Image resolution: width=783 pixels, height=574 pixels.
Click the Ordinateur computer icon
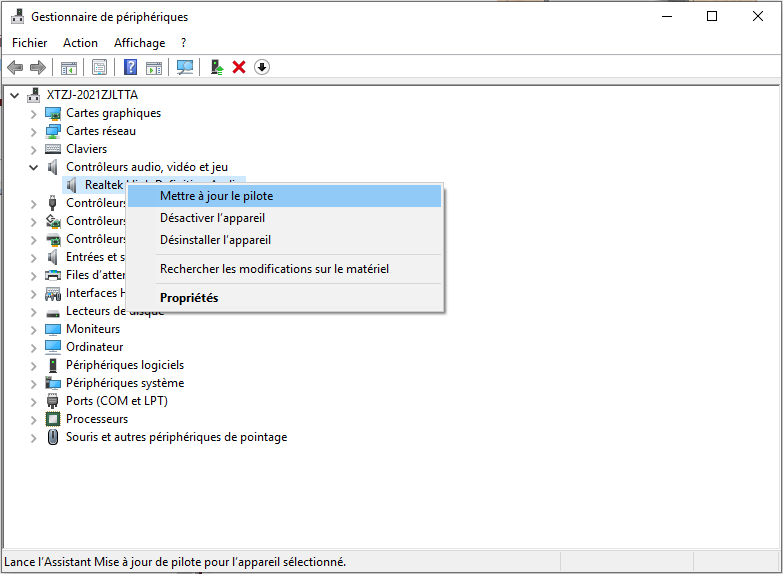[x=53, y=347]
